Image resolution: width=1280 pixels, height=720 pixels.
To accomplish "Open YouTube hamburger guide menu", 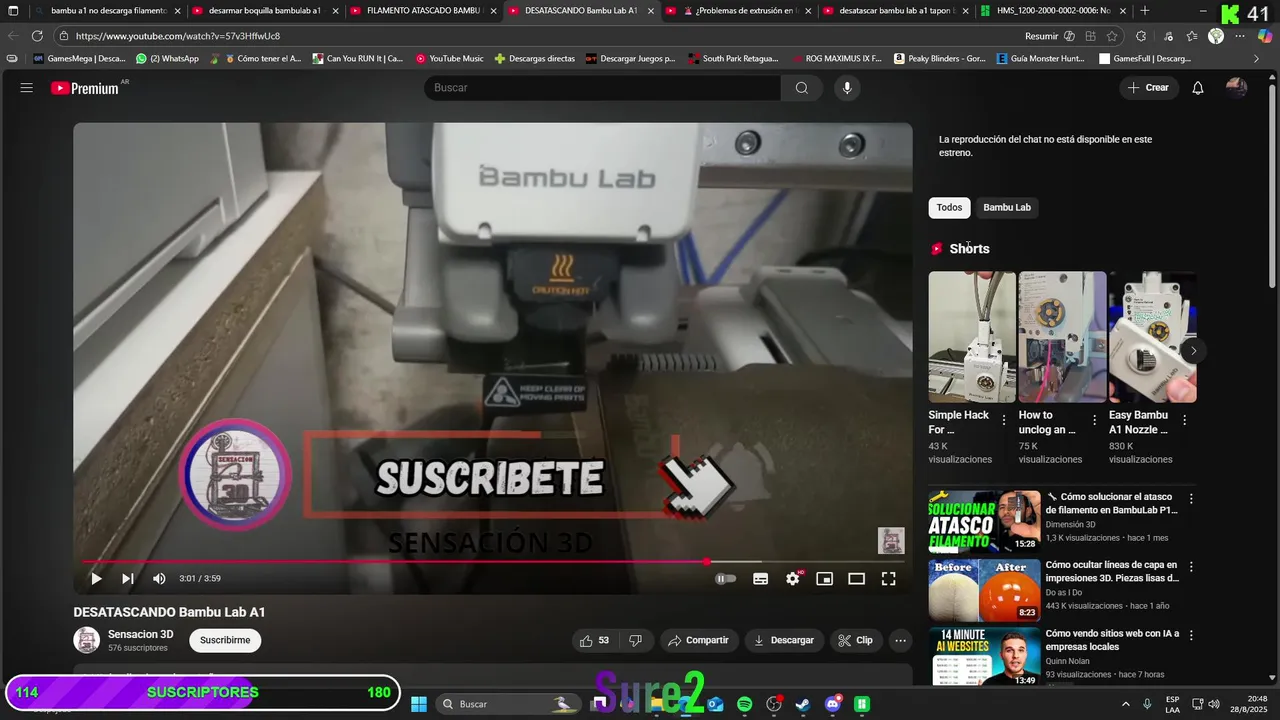I will click(x=27, y=88).
